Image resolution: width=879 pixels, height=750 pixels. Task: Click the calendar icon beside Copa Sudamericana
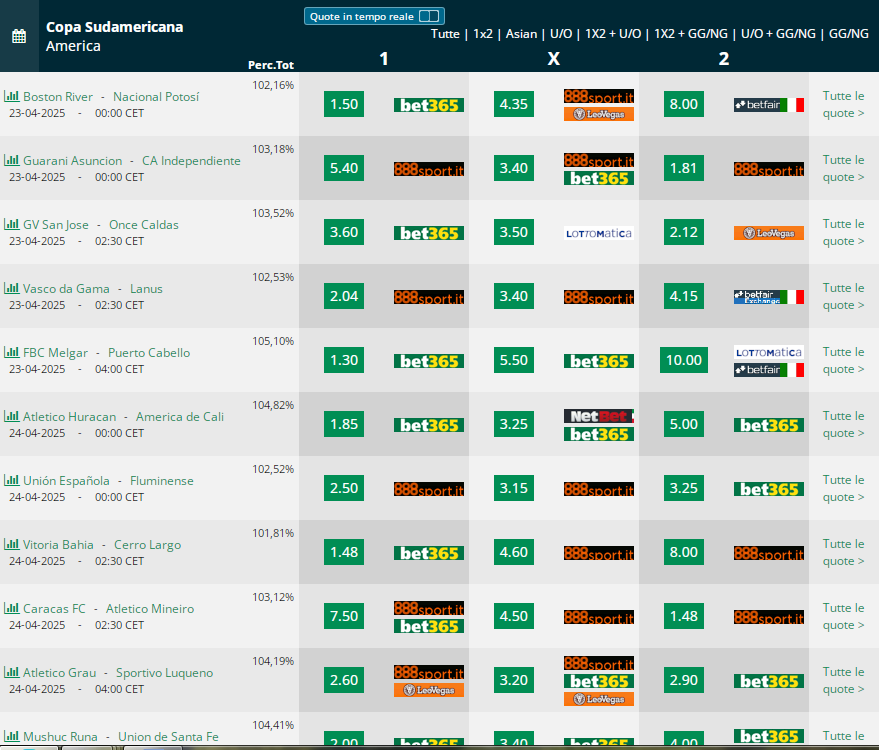(x=19, y=36)
